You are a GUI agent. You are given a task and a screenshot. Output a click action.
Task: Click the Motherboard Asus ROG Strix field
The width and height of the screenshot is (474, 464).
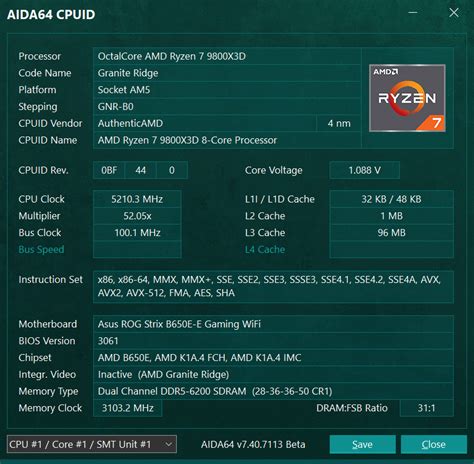click(x=273, y=324)
